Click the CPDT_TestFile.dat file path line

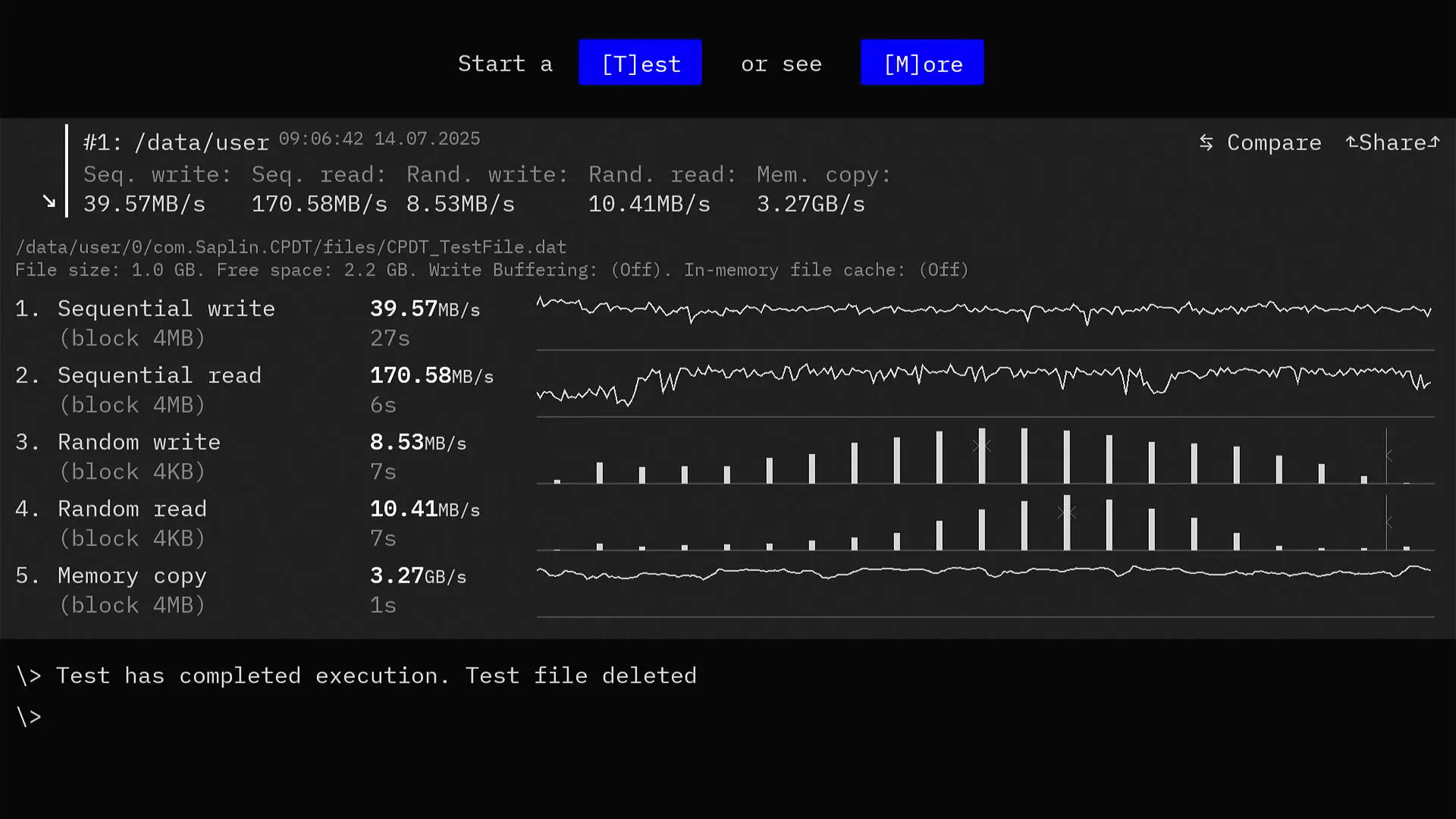click(x=291, y=247)
